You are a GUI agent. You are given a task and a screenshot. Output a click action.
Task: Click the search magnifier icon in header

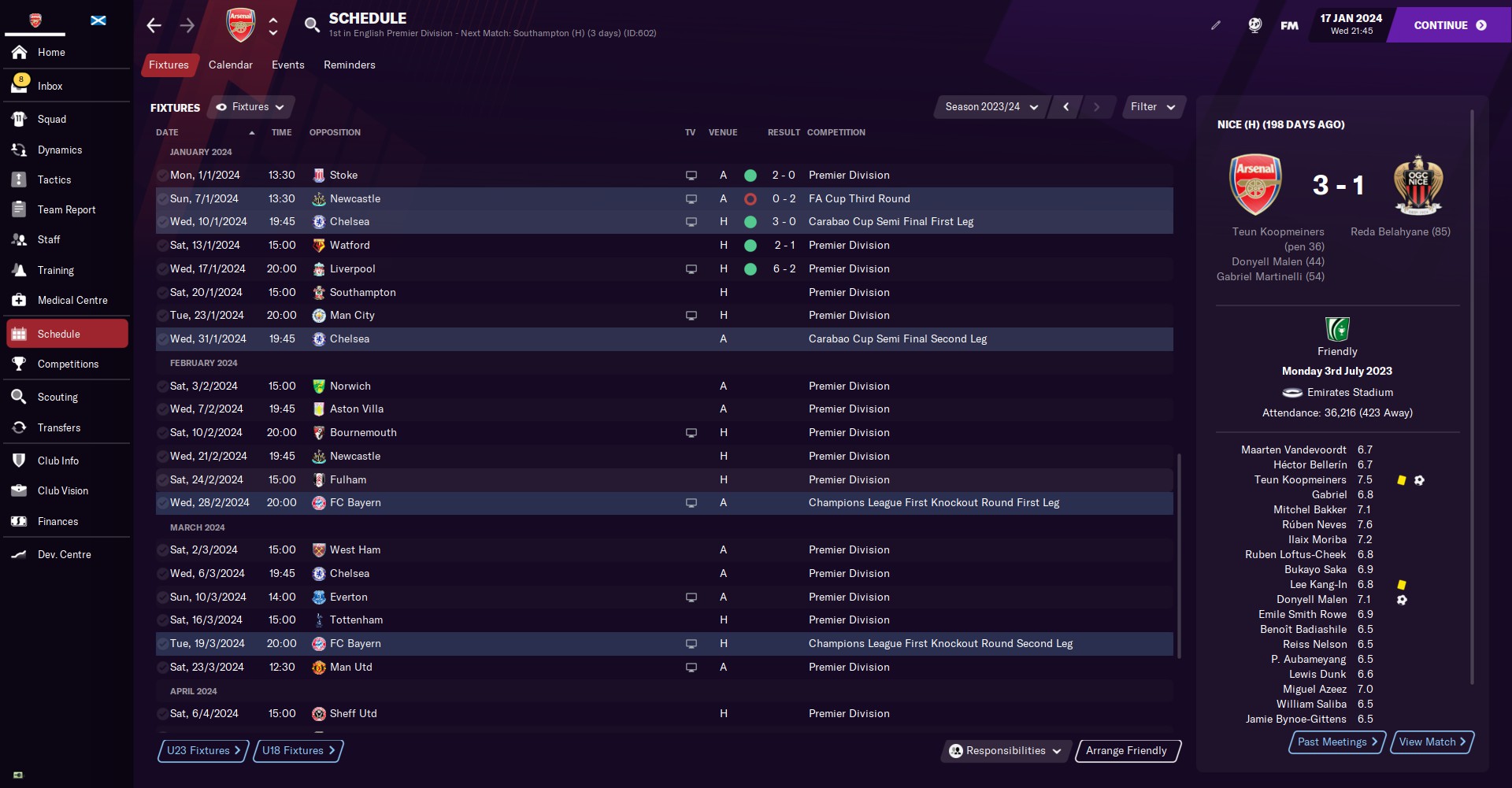tap(312, 25)
